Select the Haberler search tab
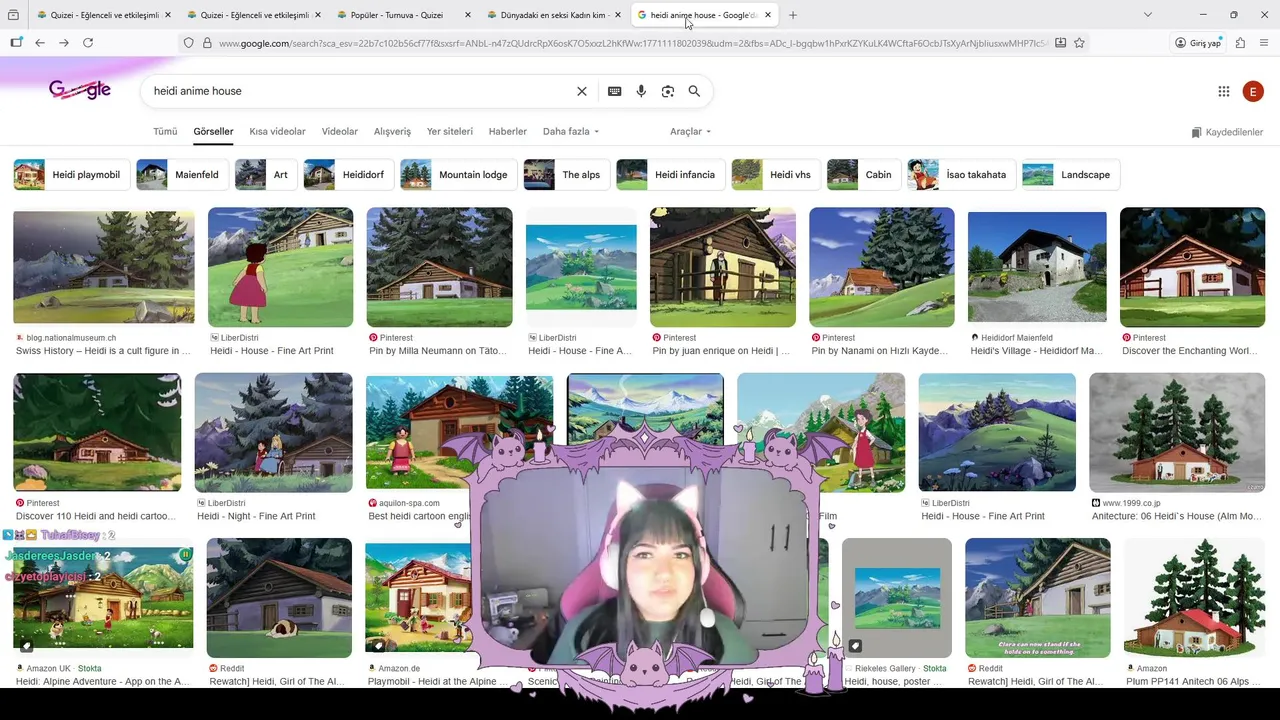The width and height of the screenshot is (1280, 720). [x=508, y=131]
